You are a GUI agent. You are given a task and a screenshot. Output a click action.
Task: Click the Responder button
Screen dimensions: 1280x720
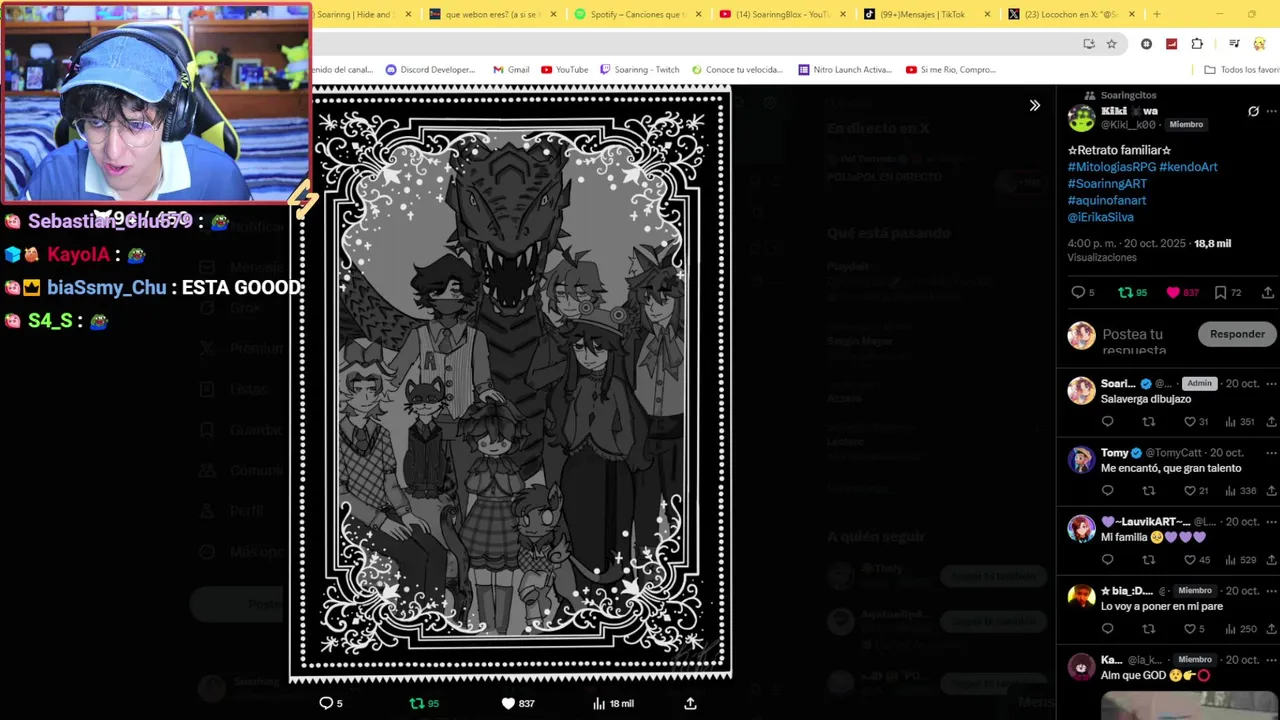click(1237, 334)
